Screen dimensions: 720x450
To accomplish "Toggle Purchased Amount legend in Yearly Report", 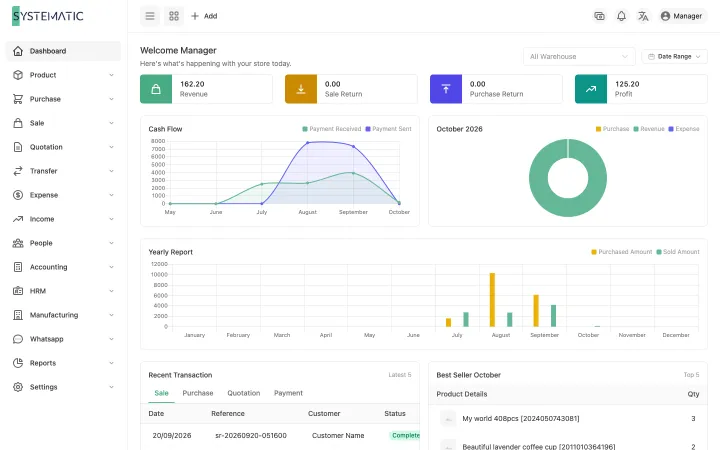I will [622, 252].
